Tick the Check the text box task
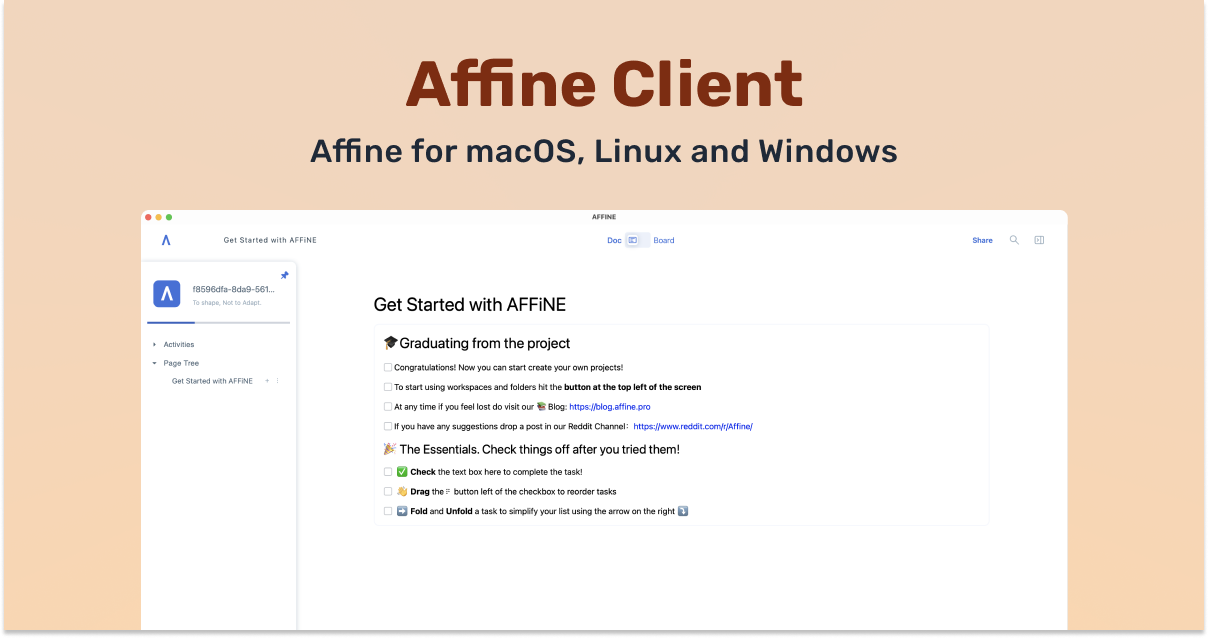Screen dimensions: 1208x638 388,471
